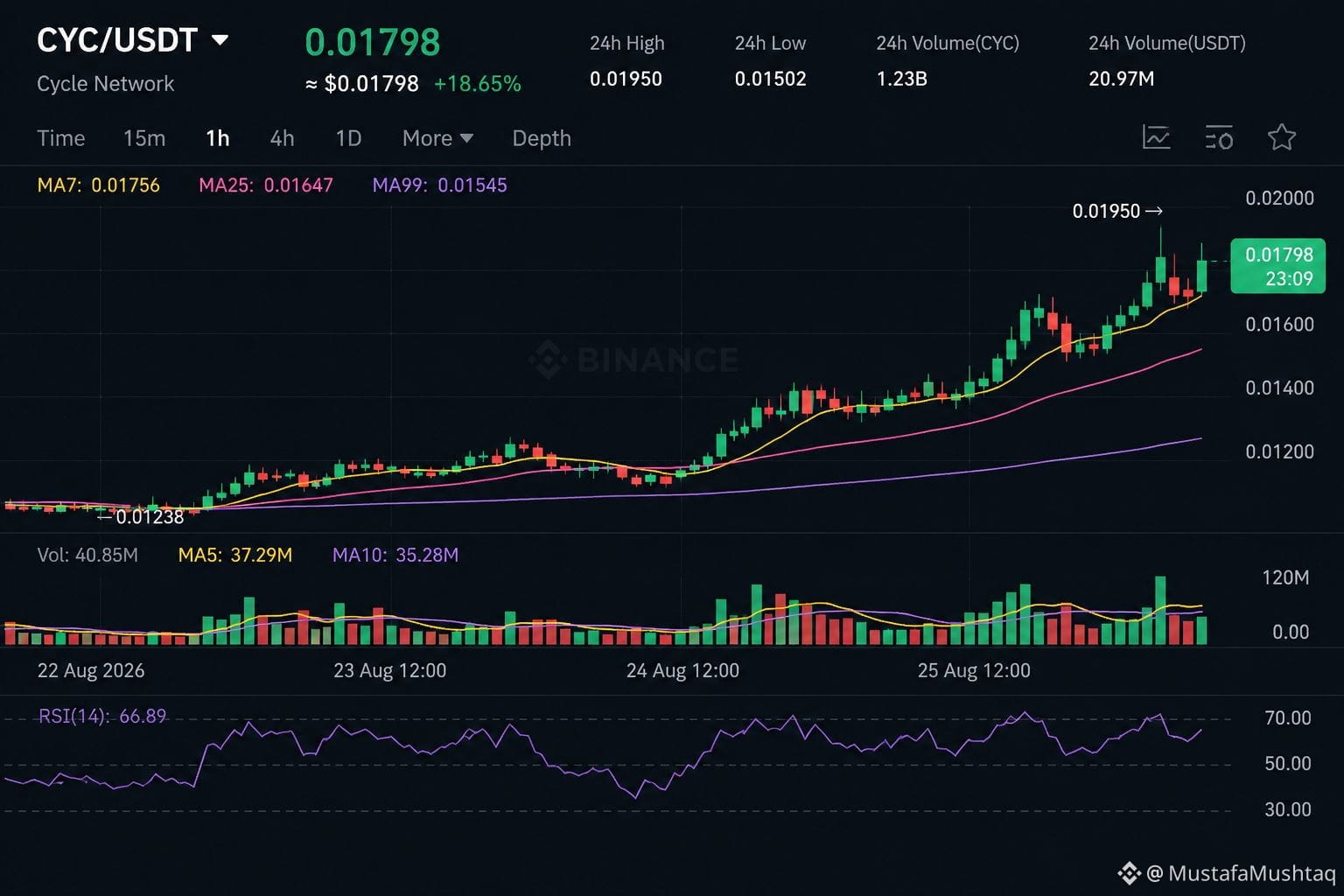The width and height of the screenshot is (1344, 896).
Task: Open the More timeframes dropdown
Action: pyautogui.click(x=437, y=138)
